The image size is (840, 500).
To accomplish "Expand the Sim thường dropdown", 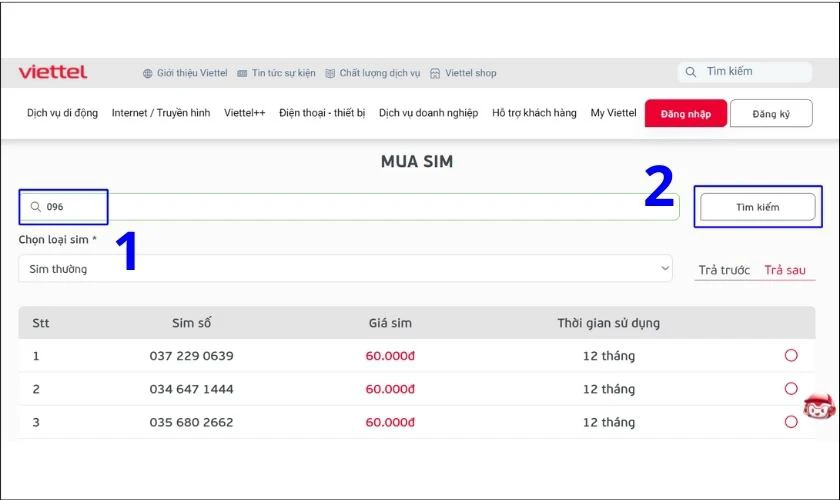I will 345,268.
